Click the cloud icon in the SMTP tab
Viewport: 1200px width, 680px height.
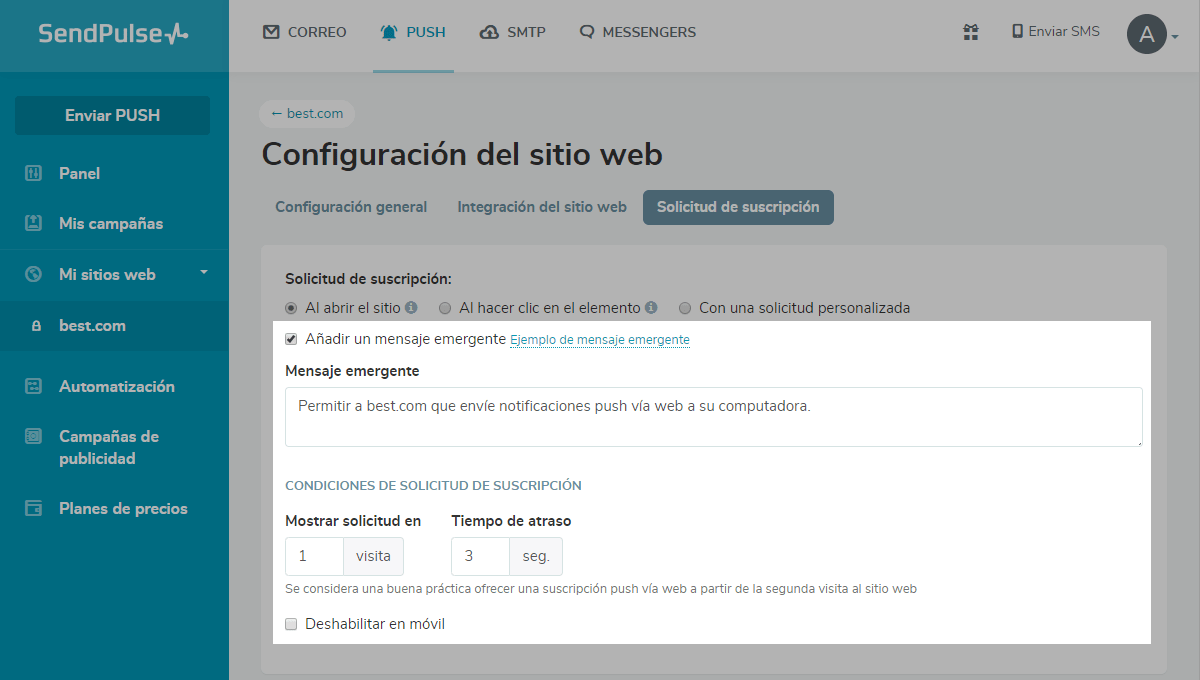point(489,32)
